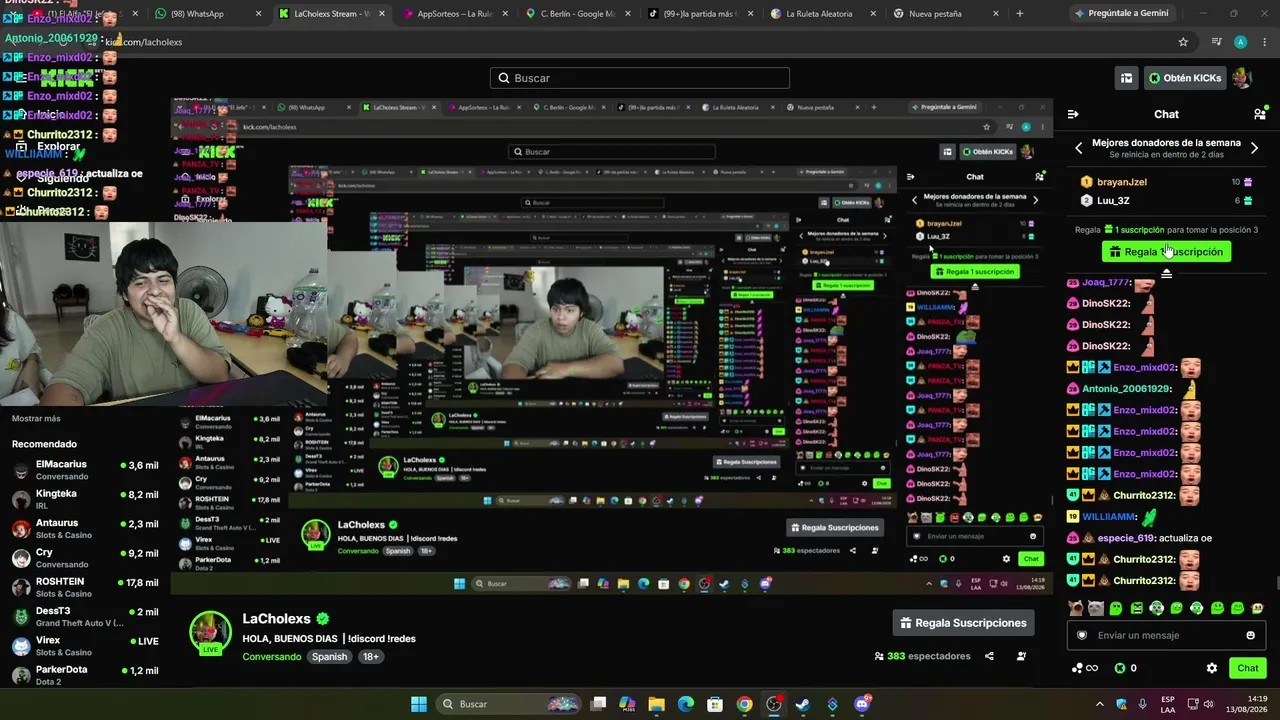Show hidden system tray icons
The height and width of the screenshot is (720, 1280).
click(x=1100, y=704)
